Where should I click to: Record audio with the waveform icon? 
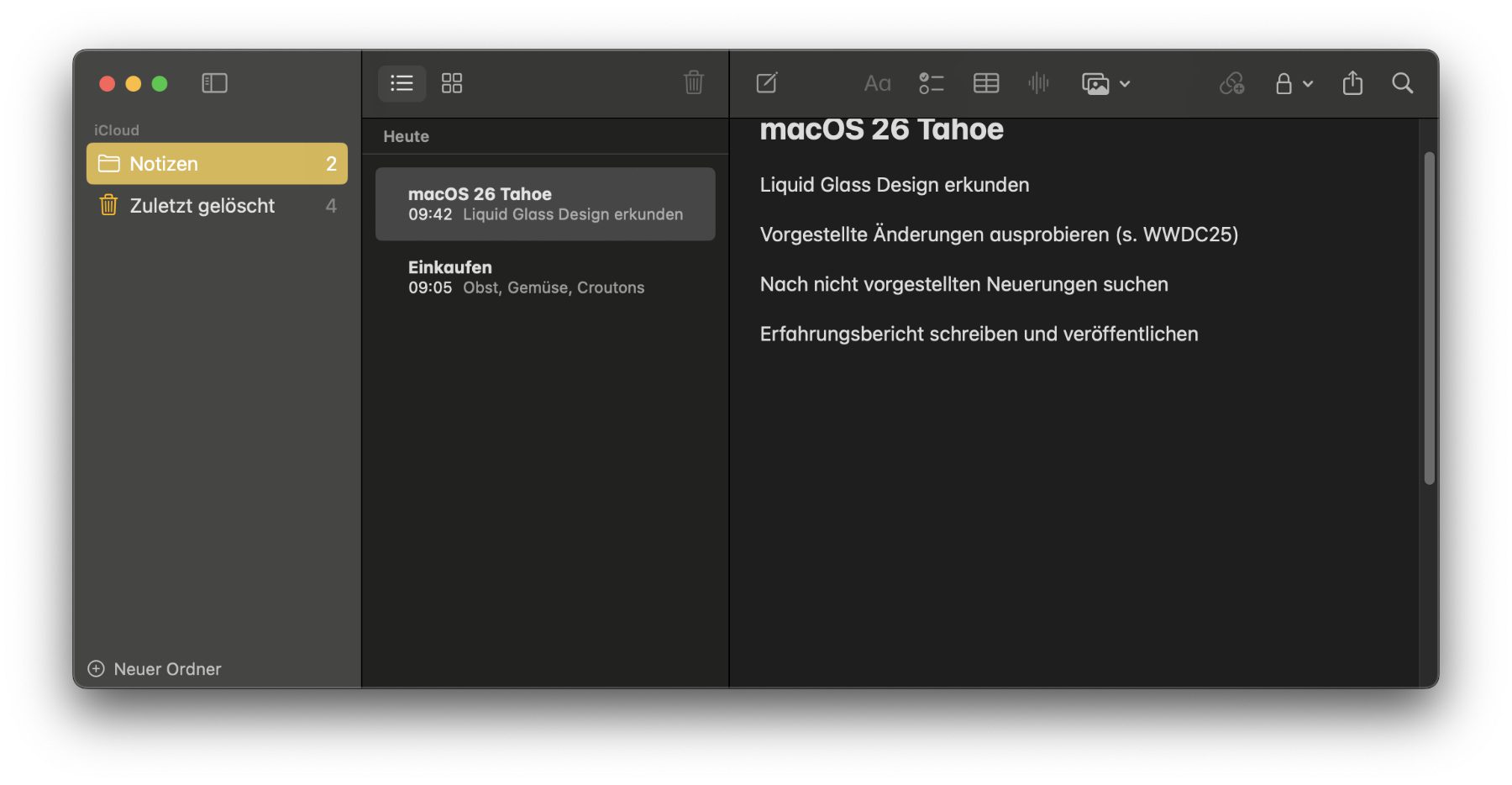(1038, 83)
